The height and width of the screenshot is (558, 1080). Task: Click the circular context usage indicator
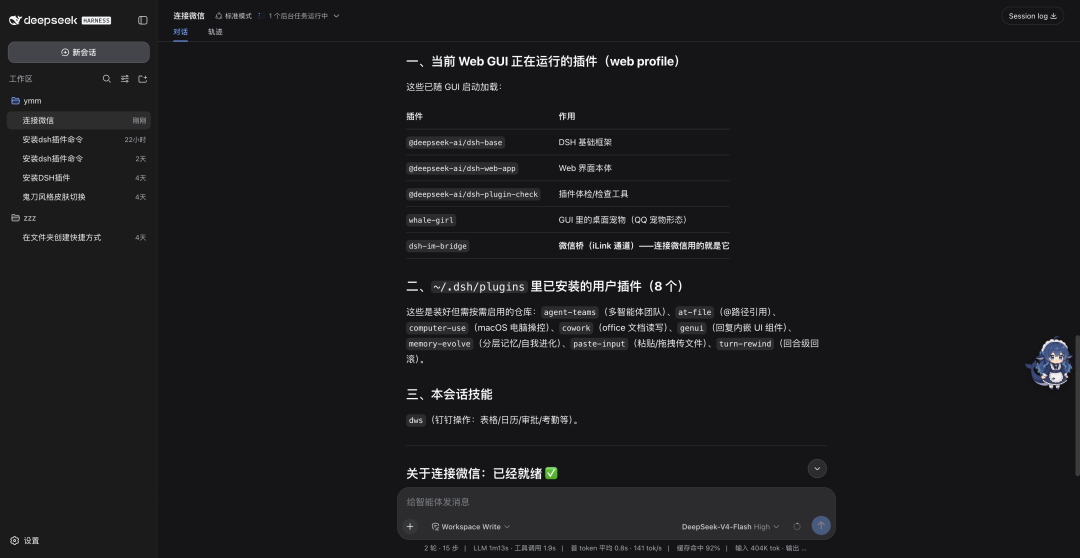tap(797, 526)
